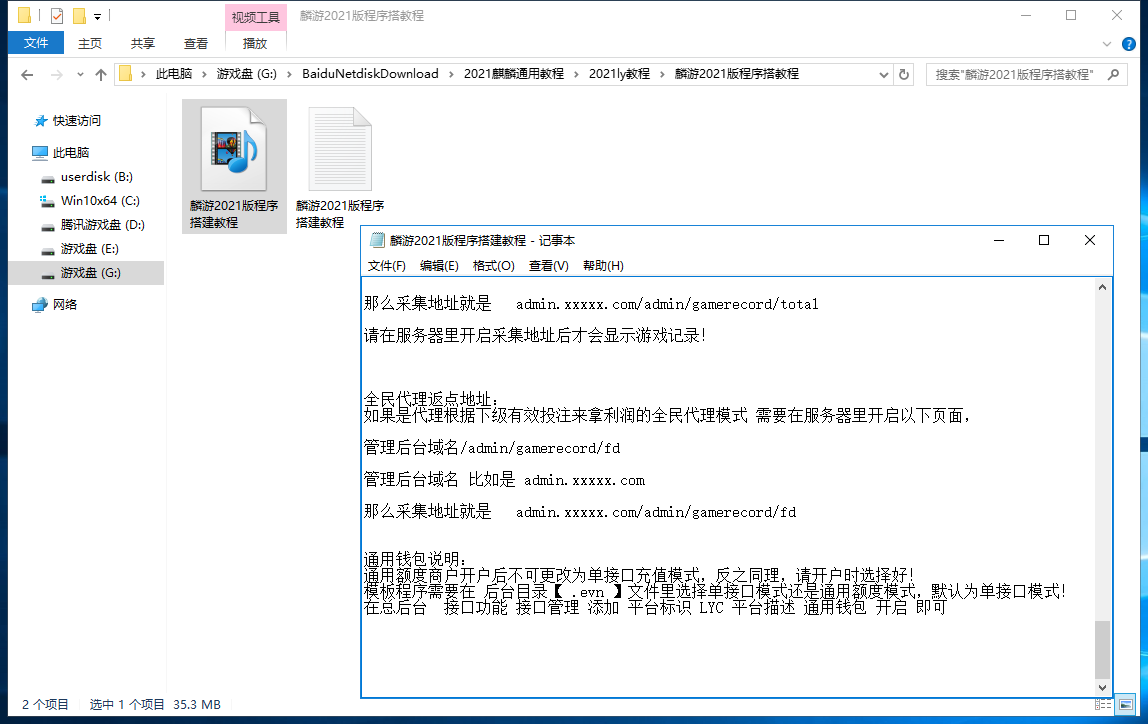Screen dimensions: 1148x724
Task: Click the Properties checkmark icon in the title bar
Action: (x=56, y=16)
